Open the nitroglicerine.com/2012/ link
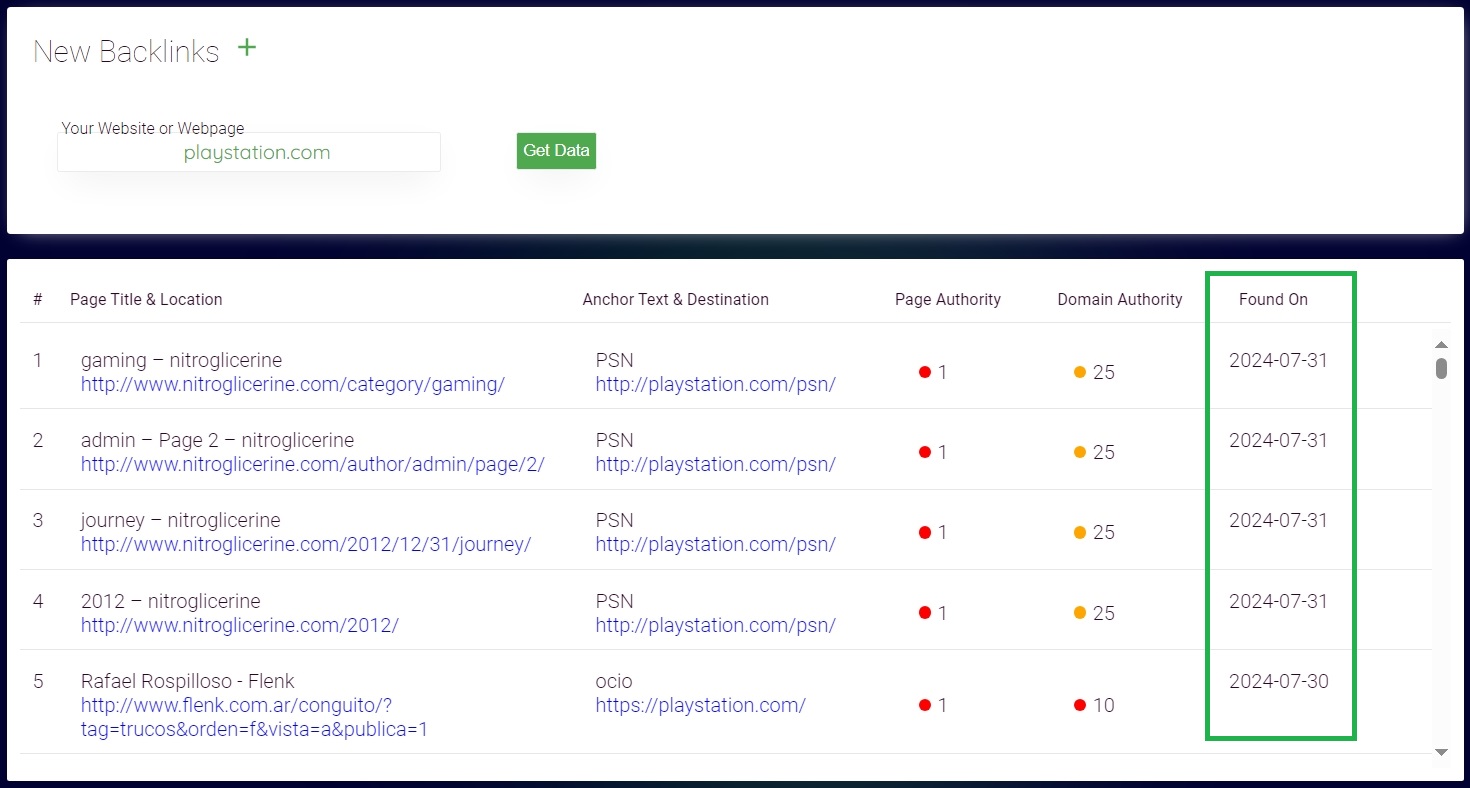The width and height of the screenshot is (1470, 788). coord(239,625)
